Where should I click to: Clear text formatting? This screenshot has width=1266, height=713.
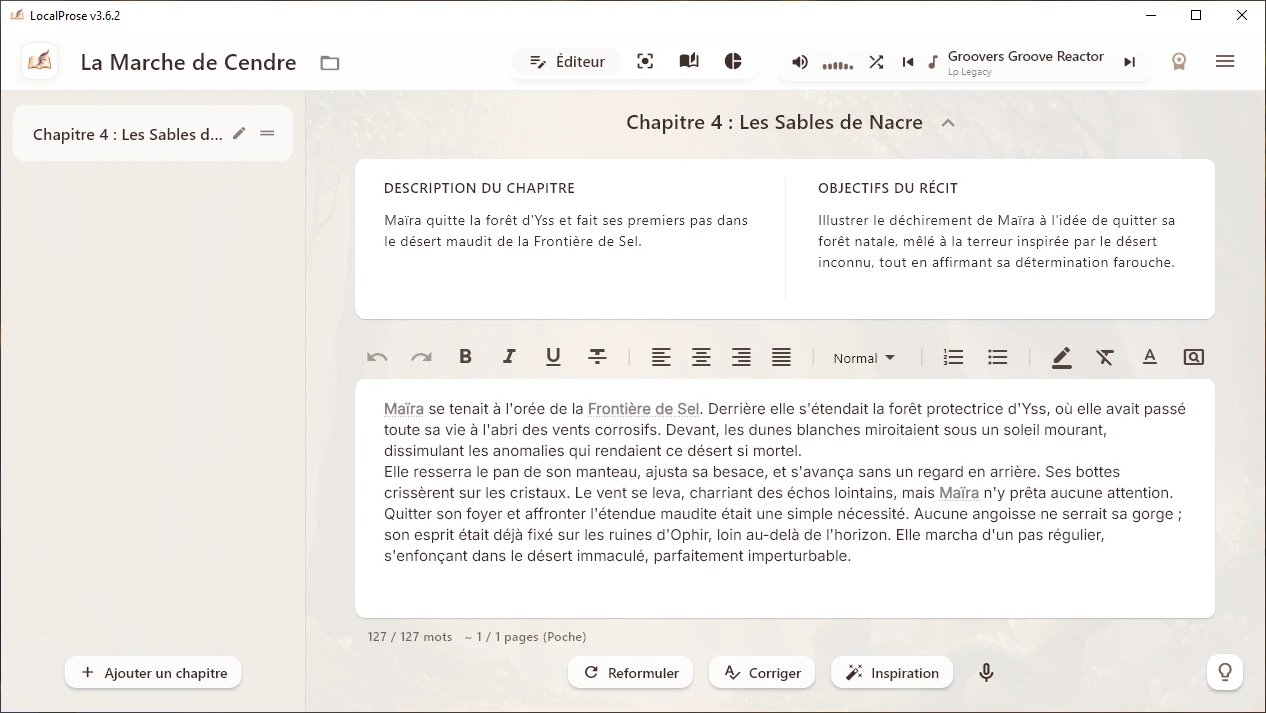click(1105, 357)
